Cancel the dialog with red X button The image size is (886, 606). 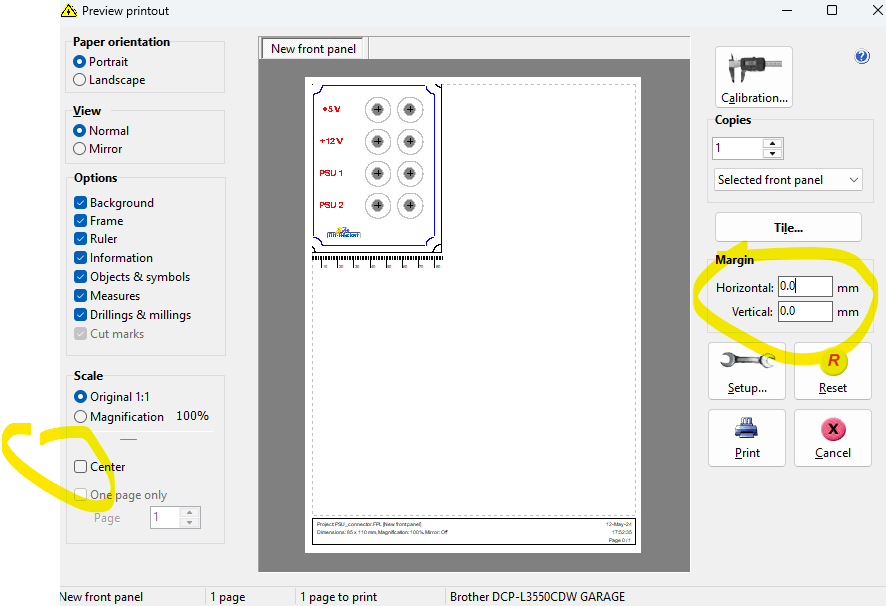832,438
